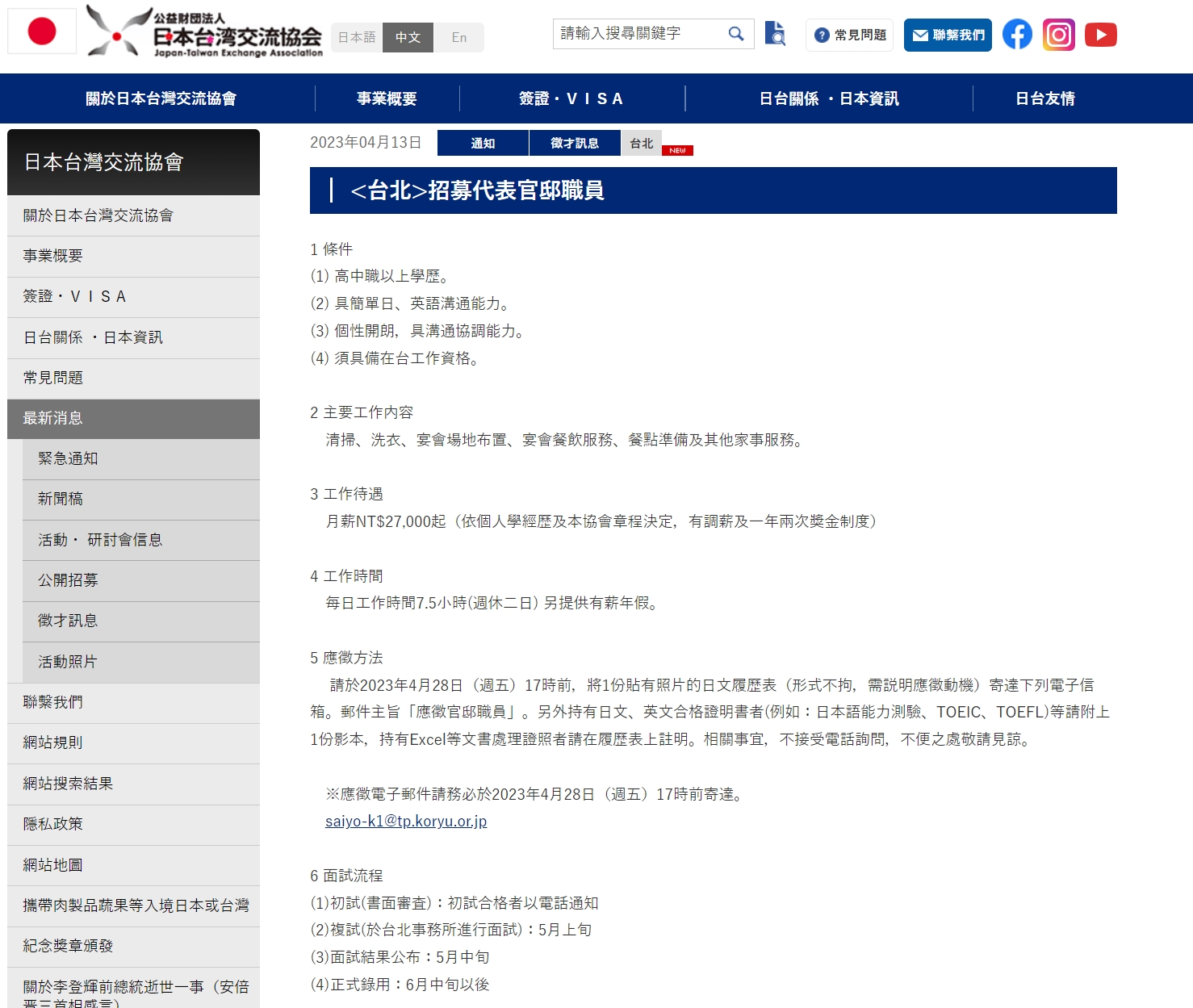Image resolution: width=1193 pixels, height=1008 pixels.
Task: Click the 徵才訊息 category tag
Action: tap(575, 143)
